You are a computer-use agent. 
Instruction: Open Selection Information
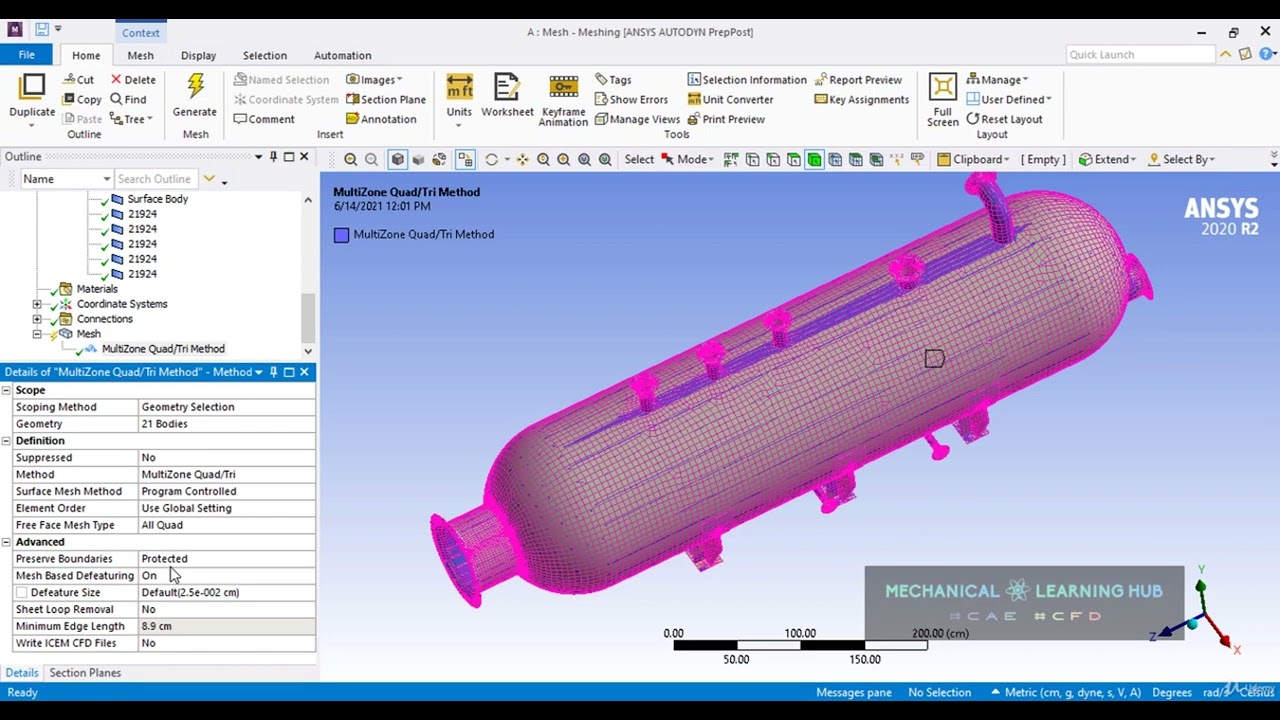pos(747,80)
